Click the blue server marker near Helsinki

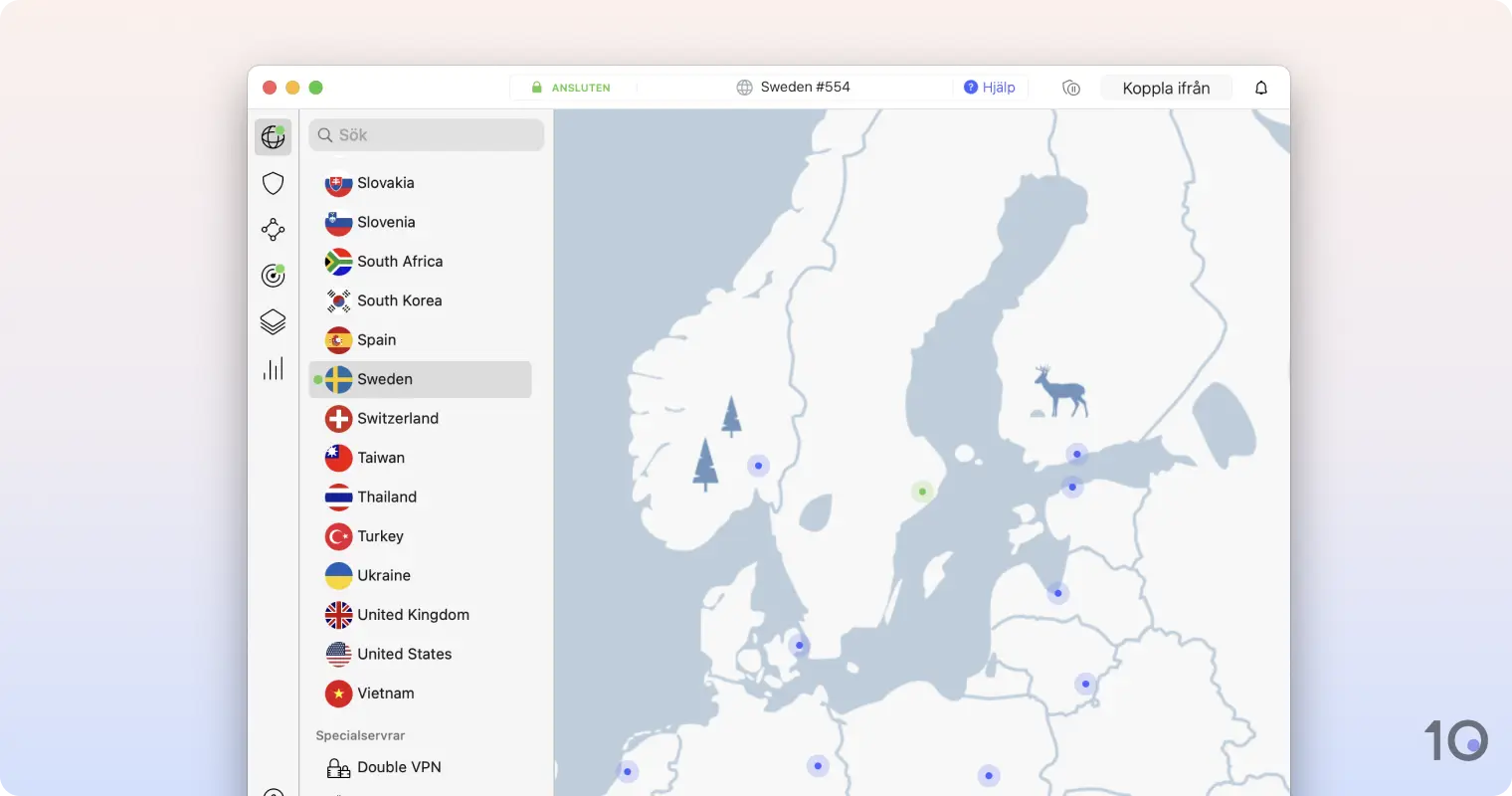(x=1077, y=455)
